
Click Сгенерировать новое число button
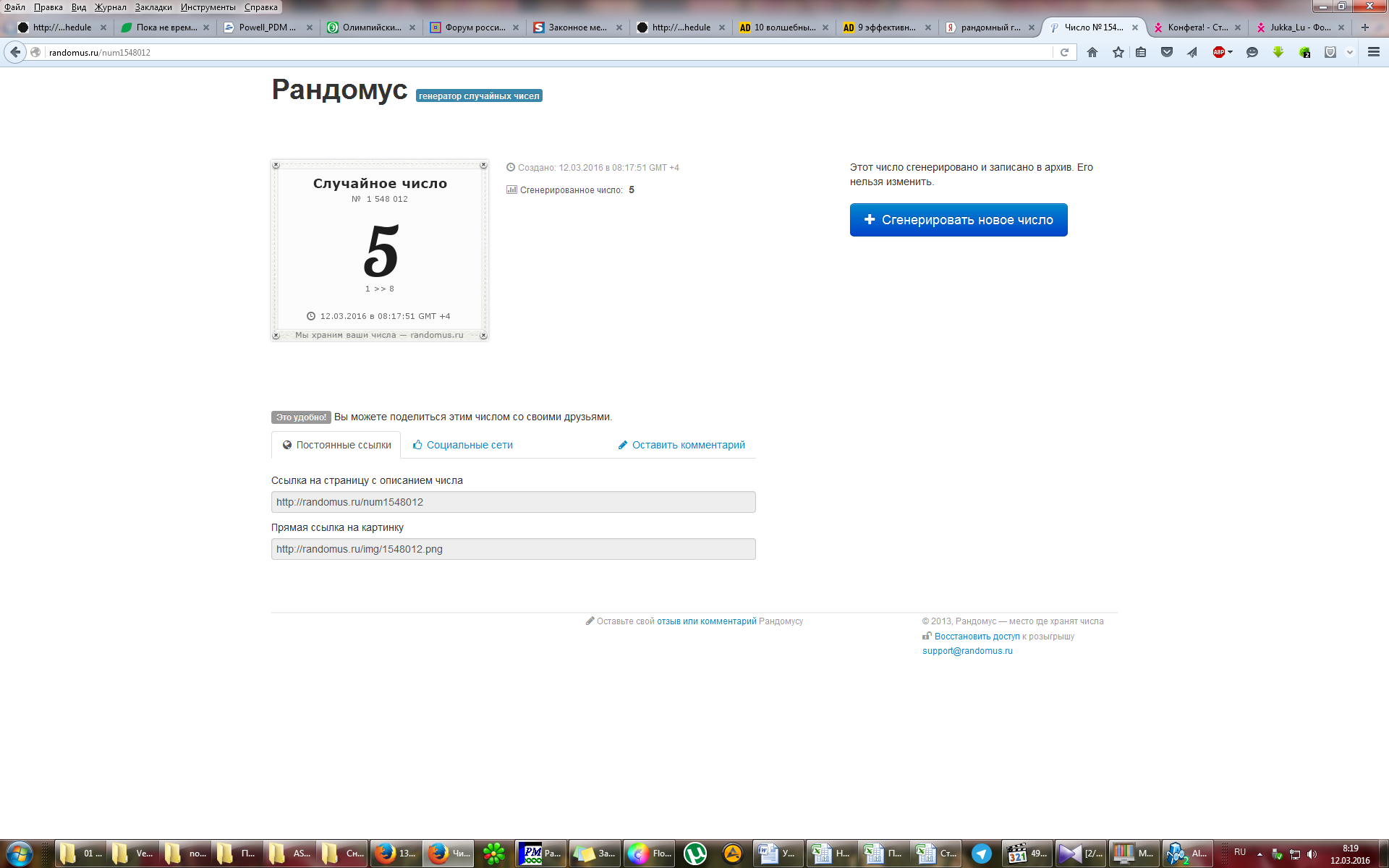[x=958, y=220]
